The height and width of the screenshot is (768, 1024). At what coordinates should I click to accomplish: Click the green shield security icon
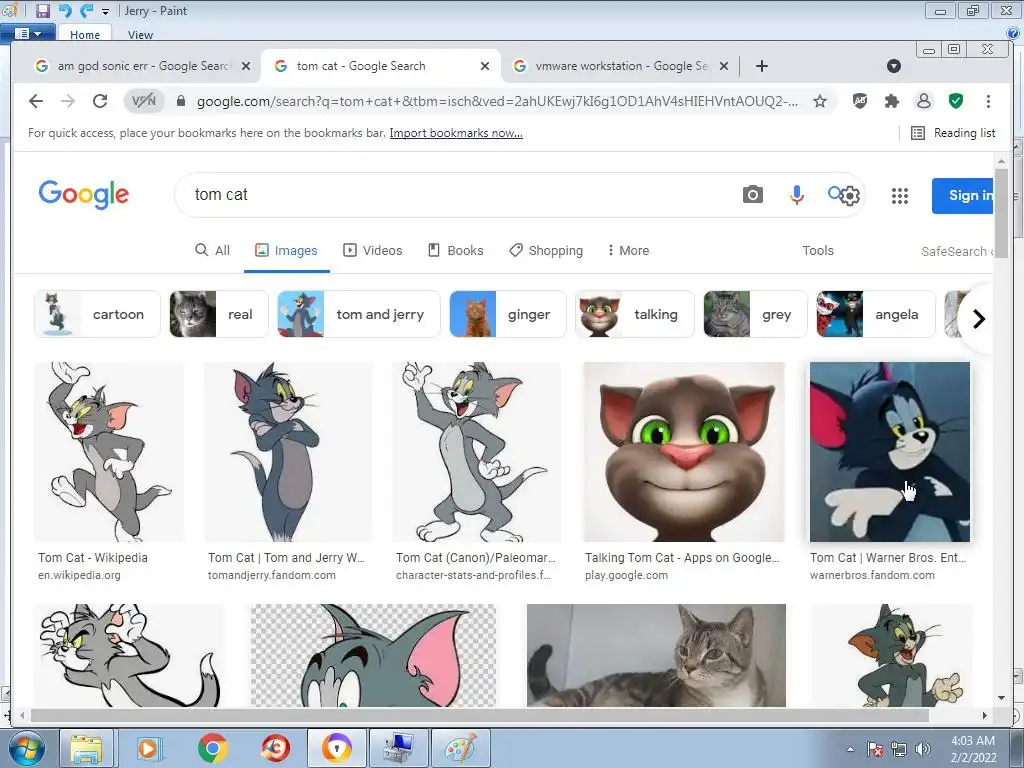tap(955, 101)
